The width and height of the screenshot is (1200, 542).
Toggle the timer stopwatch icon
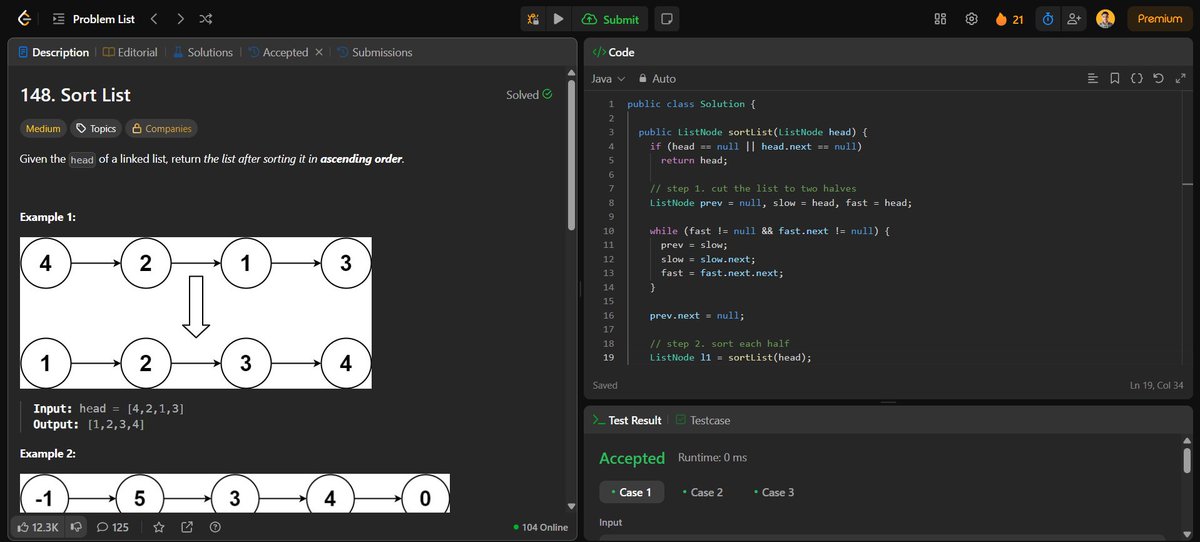[1048, 19]
